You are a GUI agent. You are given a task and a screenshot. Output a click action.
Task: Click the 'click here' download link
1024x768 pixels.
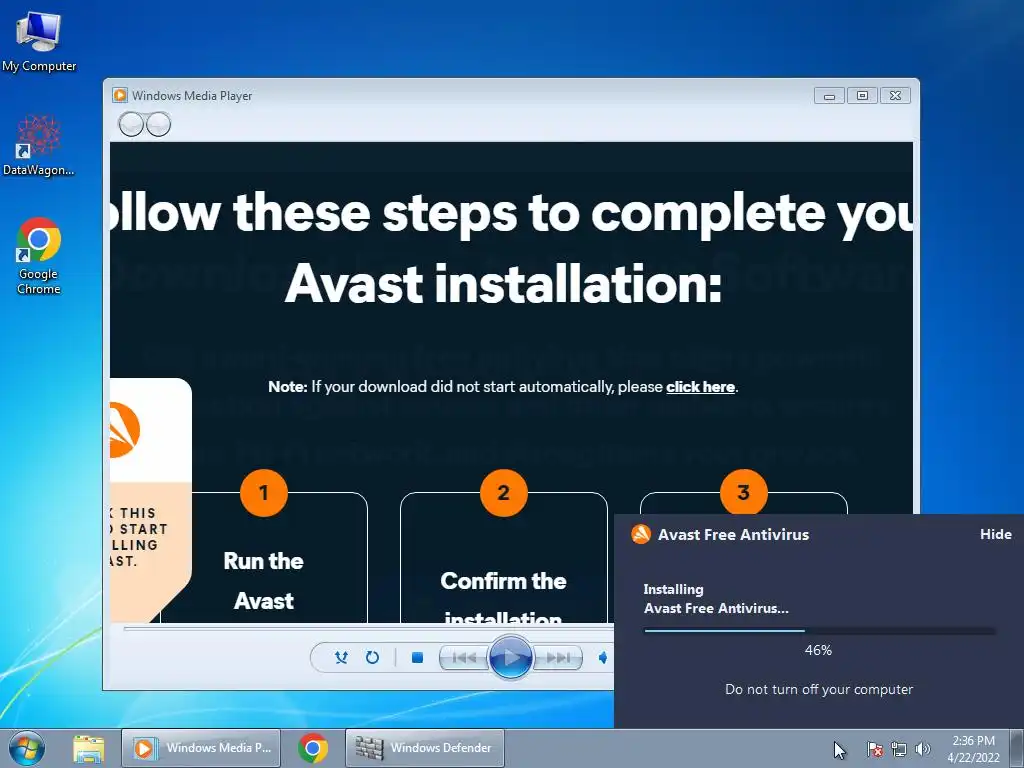[x=700, y=387]
